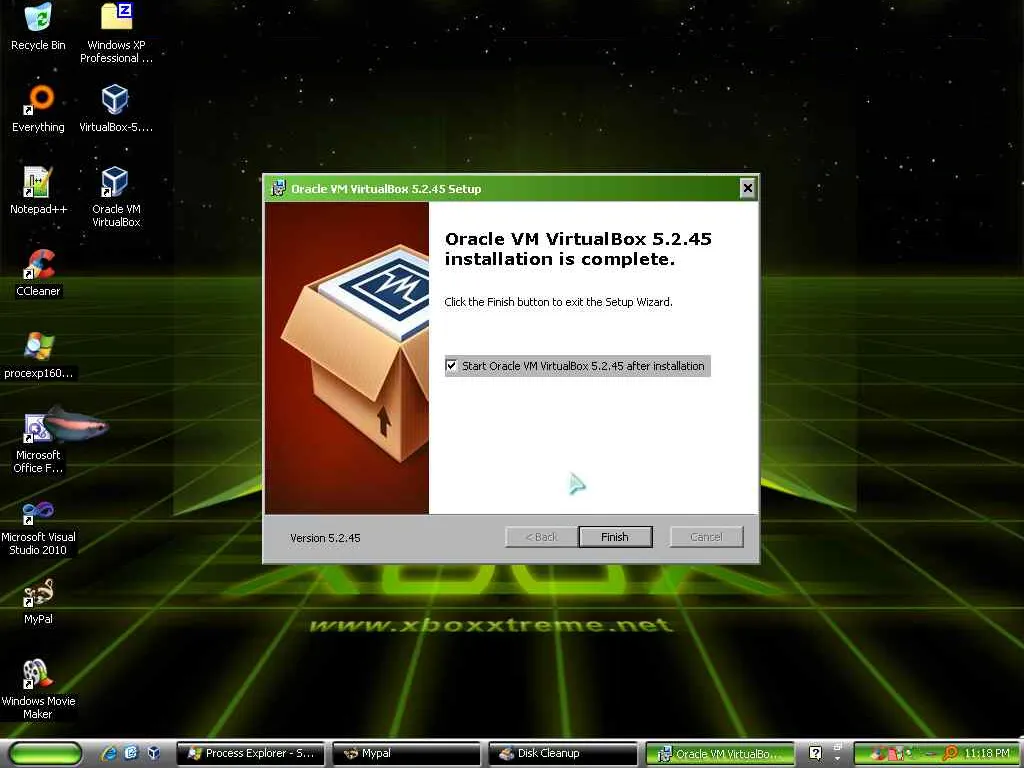Switch to Disk Cleanup taskbar button
Screen dimensions: 1024x768
[x=562, y=754]
